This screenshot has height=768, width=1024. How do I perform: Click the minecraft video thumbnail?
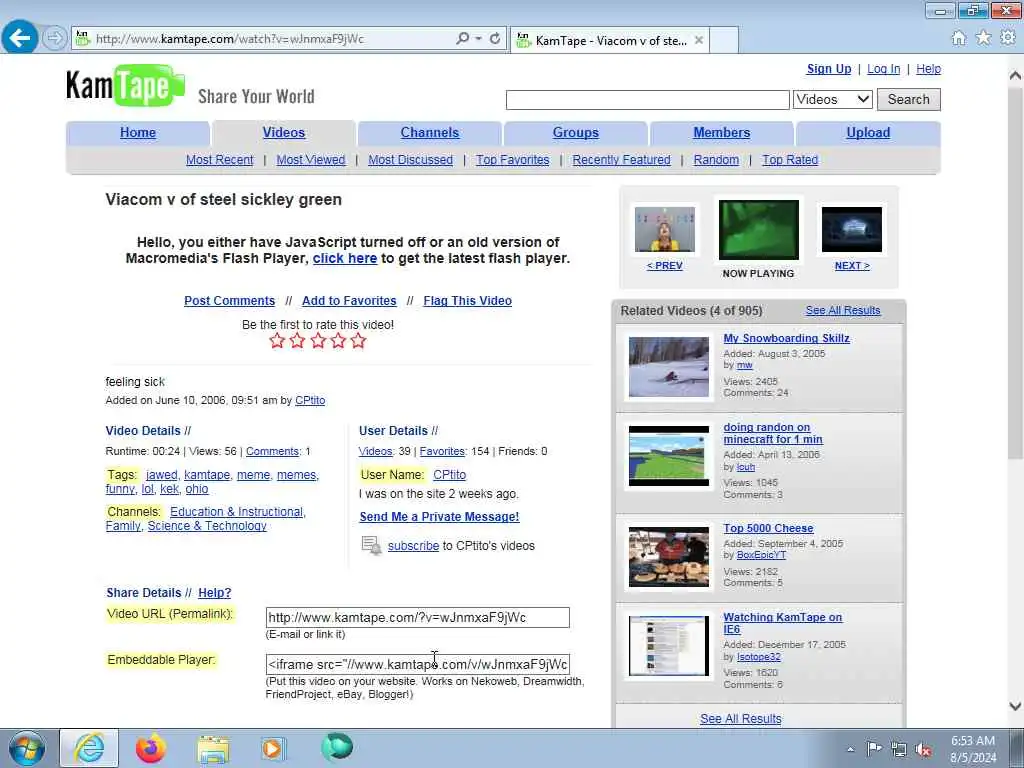(669, 456)
